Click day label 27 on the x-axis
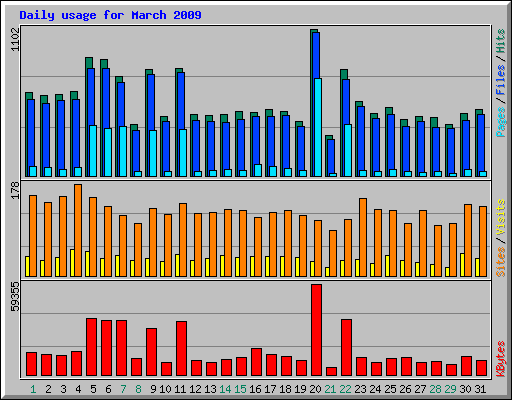 click(x=420, y=389)
